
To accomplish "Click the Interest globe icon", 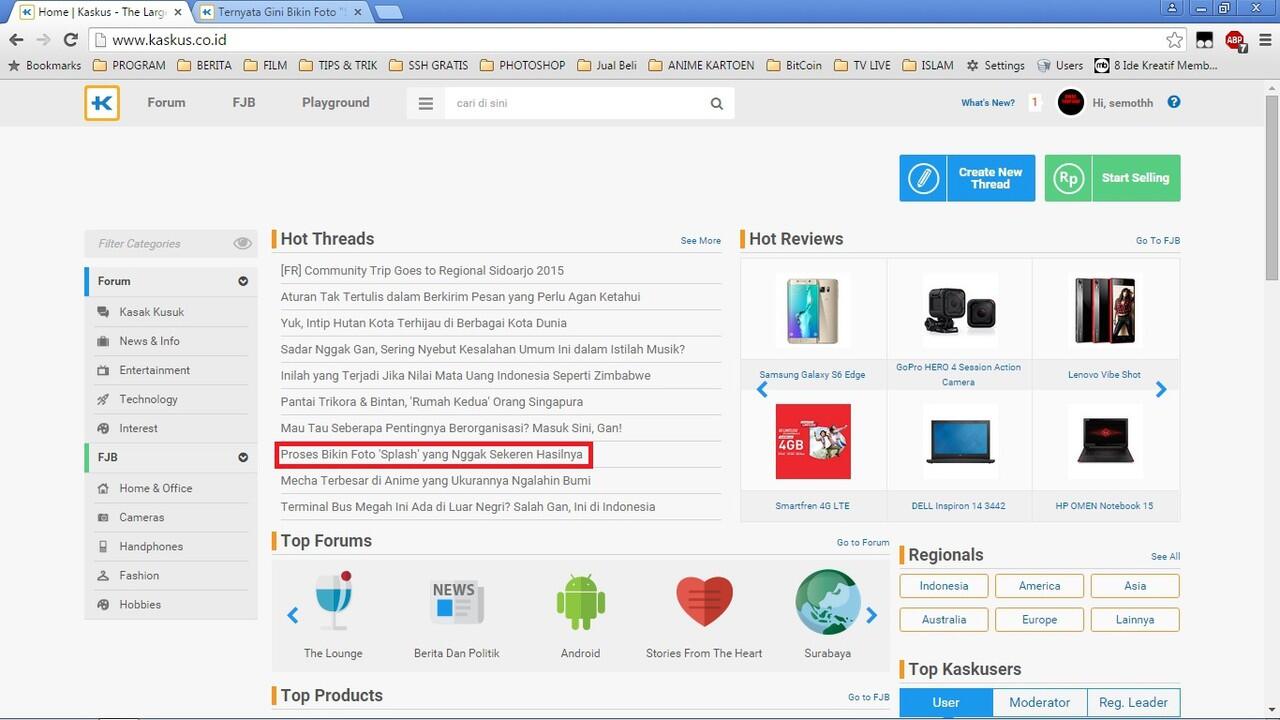I will coord(103,428).
